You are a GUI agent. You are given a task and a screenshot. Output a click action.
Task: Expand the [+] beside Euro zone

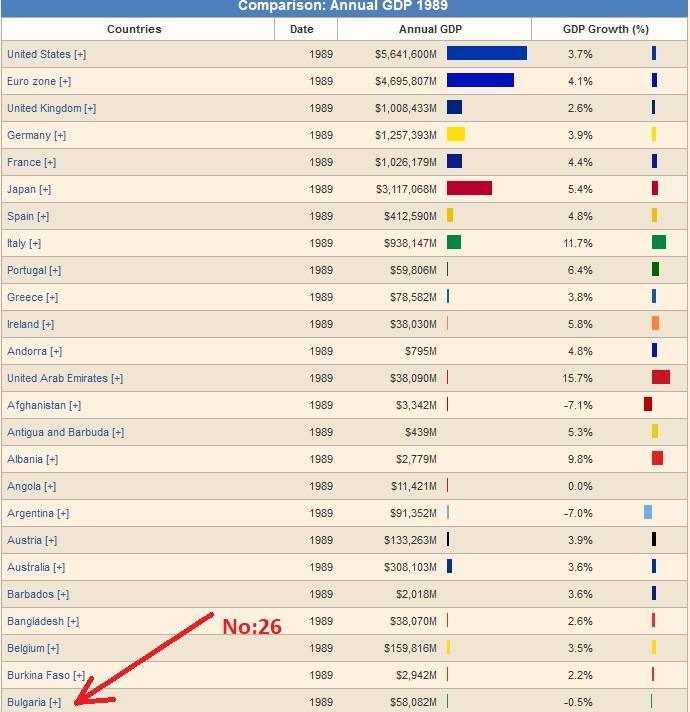tap(65, 81)
